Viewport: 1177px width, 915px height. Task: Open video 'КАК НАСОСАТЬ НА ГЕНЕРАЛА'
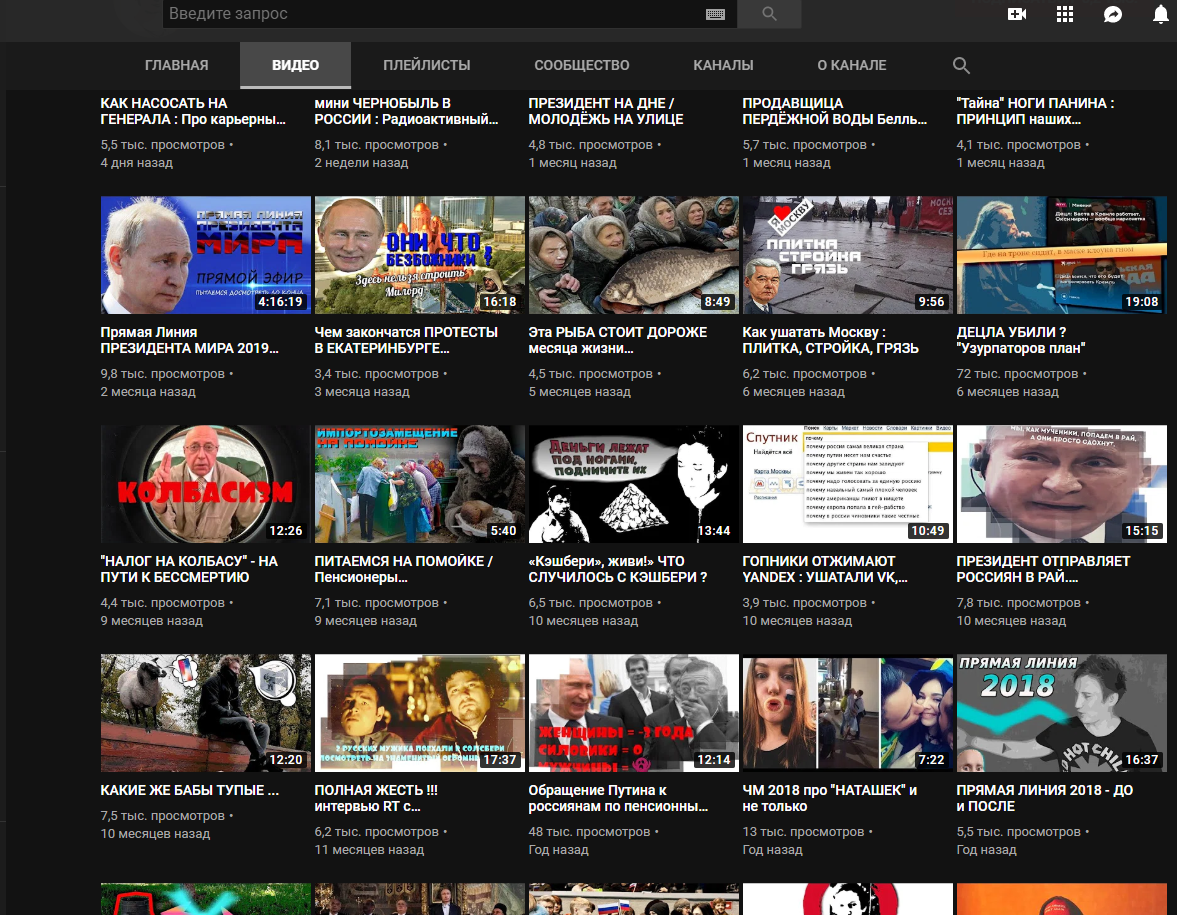(193, 111)
